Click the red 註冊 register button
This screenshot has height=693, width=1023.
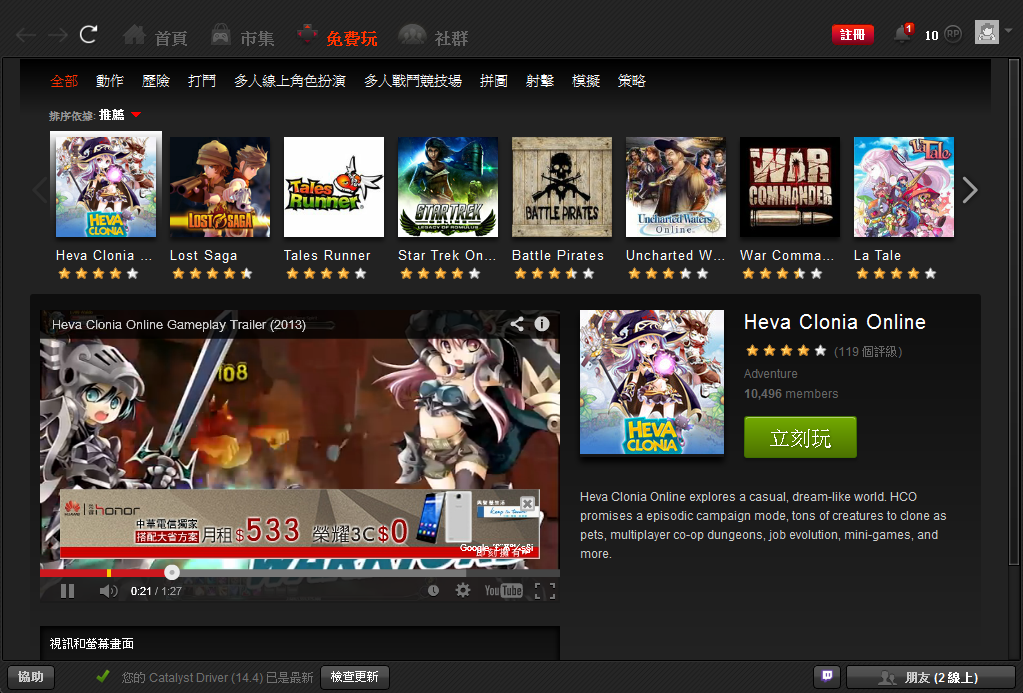852,35
